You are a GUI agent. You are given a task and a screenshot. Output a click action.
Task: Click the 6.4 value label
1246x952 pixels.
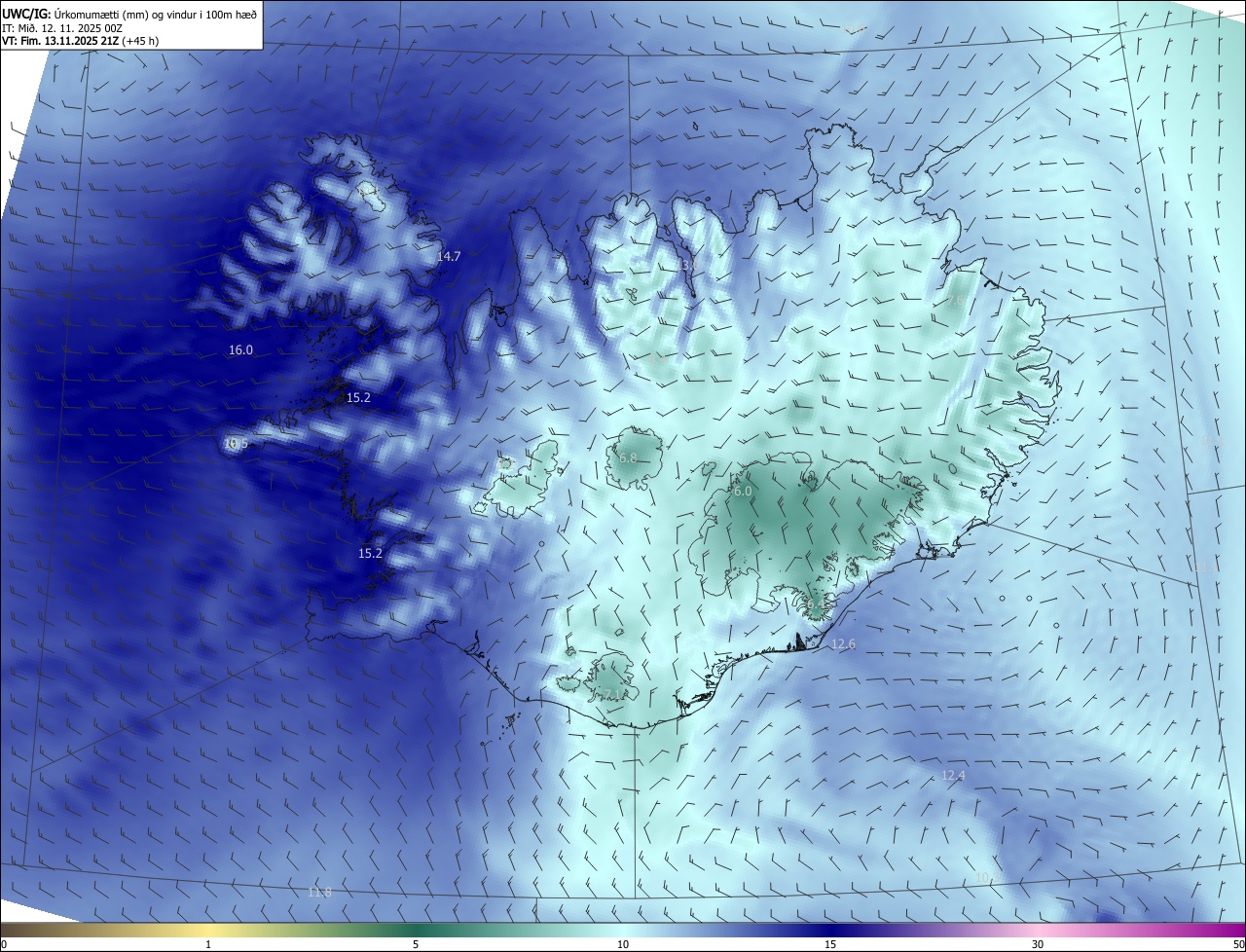click(x=816, y=604)
